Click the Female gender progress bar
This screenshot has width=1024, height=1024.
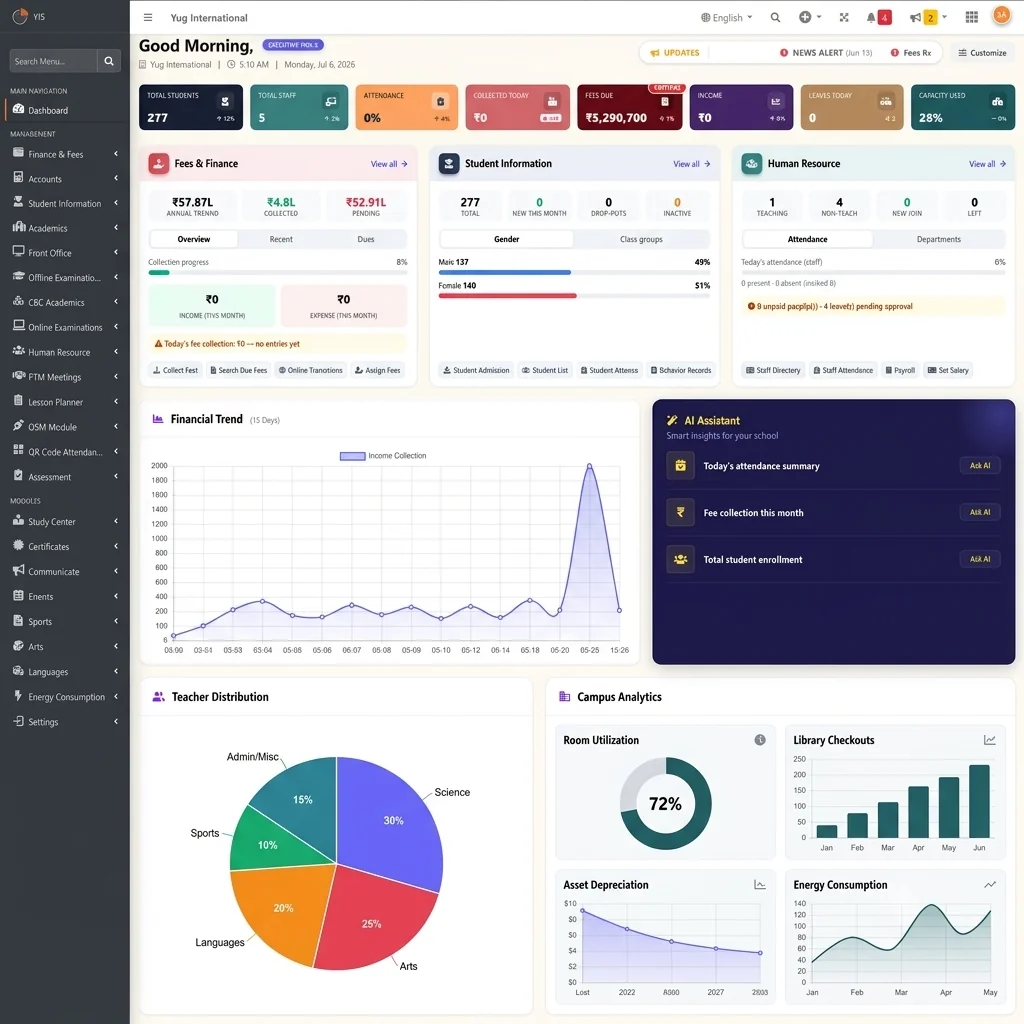(x=574, y=296)
